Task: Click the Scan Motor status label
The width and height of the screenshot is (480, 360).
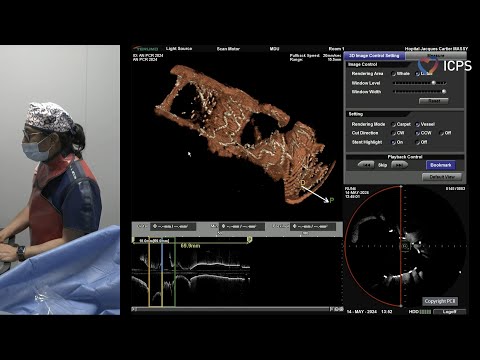Action: tap(228, 49)
